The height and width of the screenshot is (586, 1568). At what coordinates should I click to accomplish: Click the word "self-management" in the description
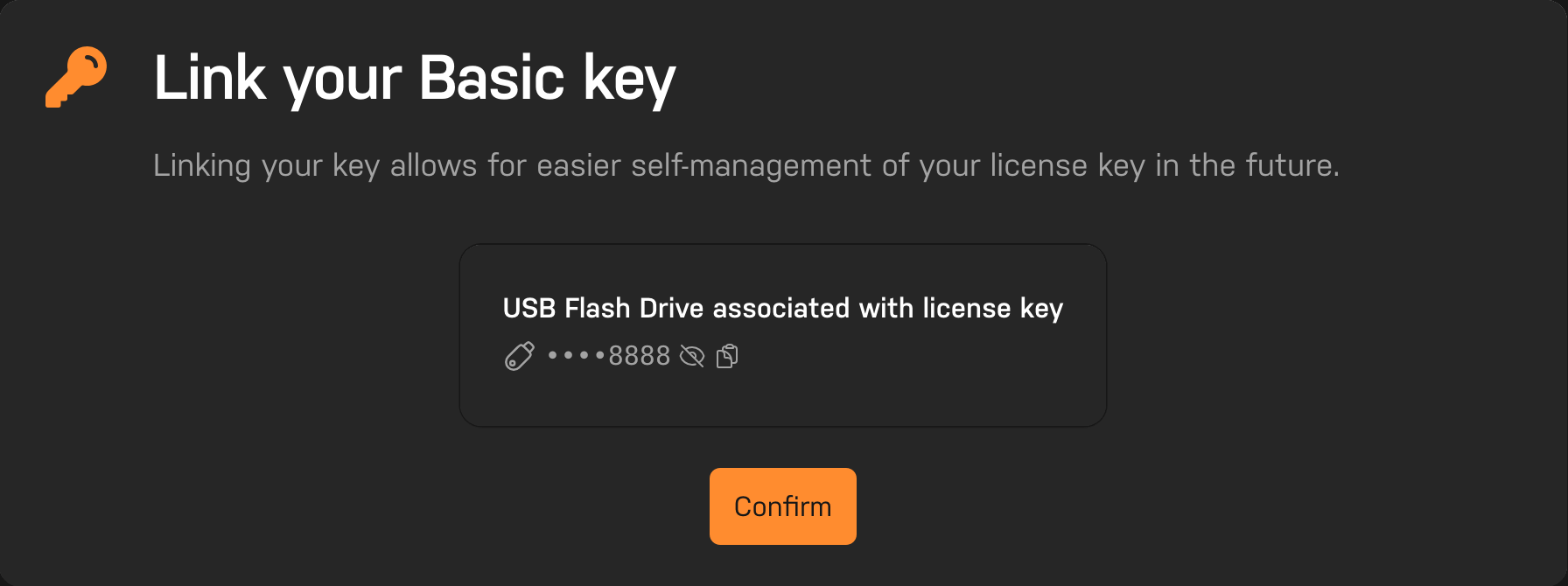tap(751, 165)
